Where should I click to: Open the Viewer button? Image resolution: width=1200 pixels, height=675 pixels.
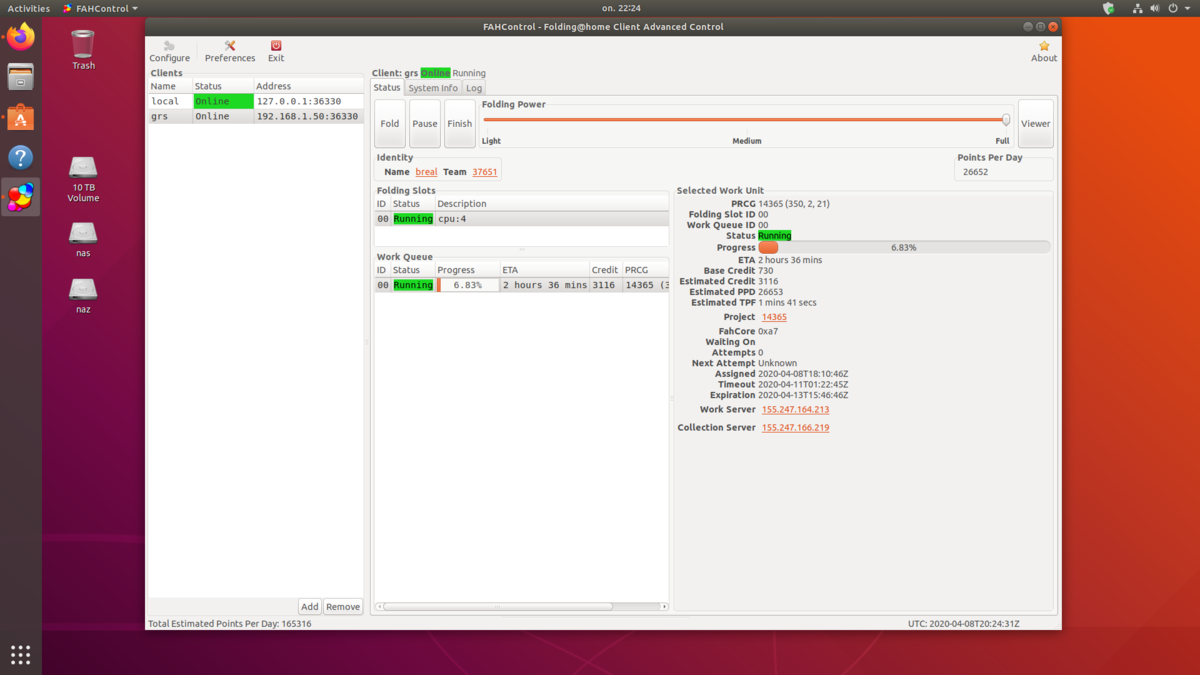(1036, 124)
